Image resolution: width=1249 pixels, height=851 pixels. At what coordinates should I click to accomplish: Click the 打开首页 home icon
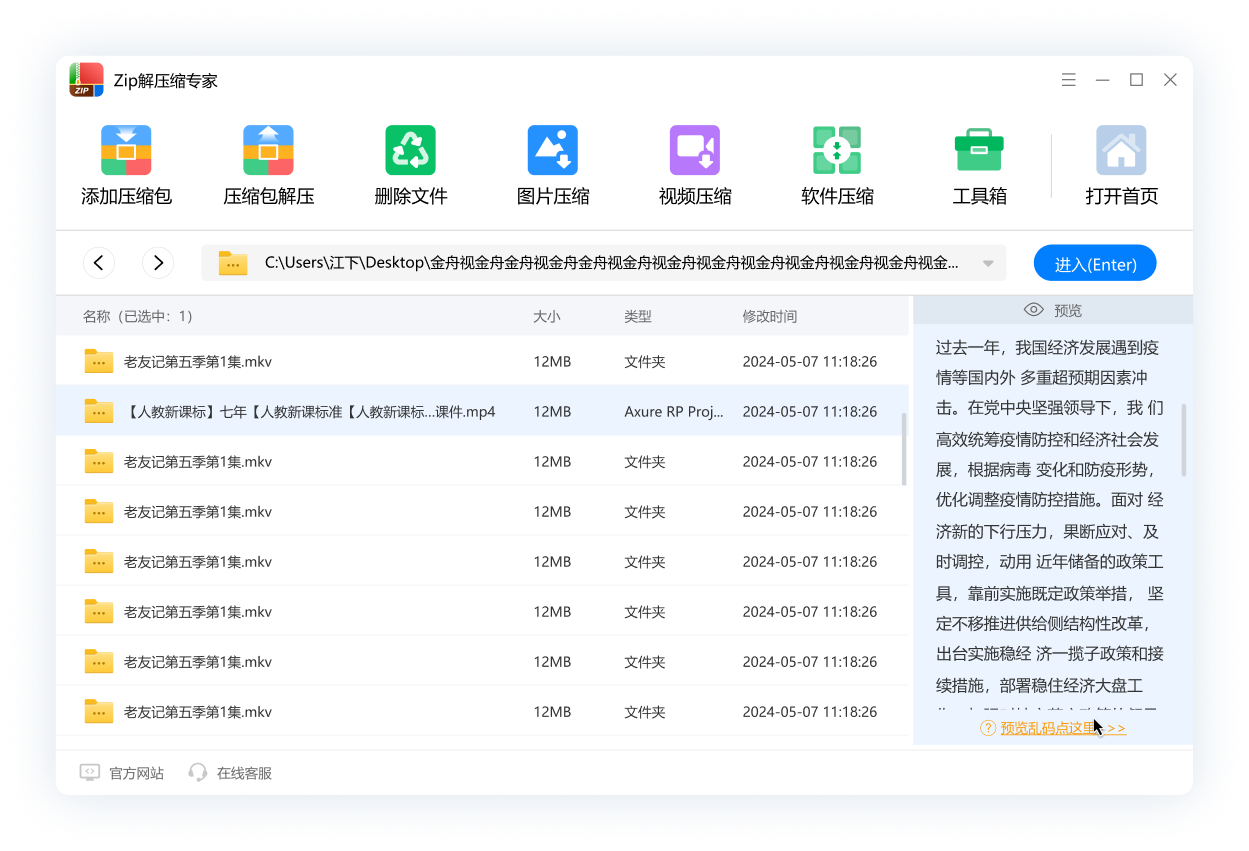[1121, 151]
